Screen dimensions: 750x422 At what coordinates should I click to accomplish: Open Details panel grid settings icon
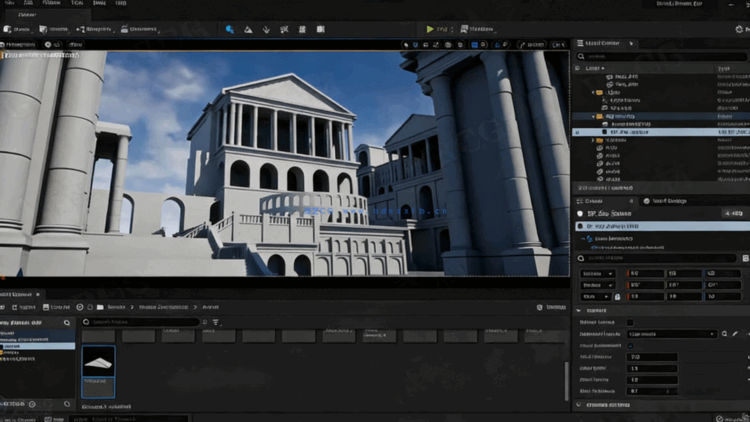point(745,258)
